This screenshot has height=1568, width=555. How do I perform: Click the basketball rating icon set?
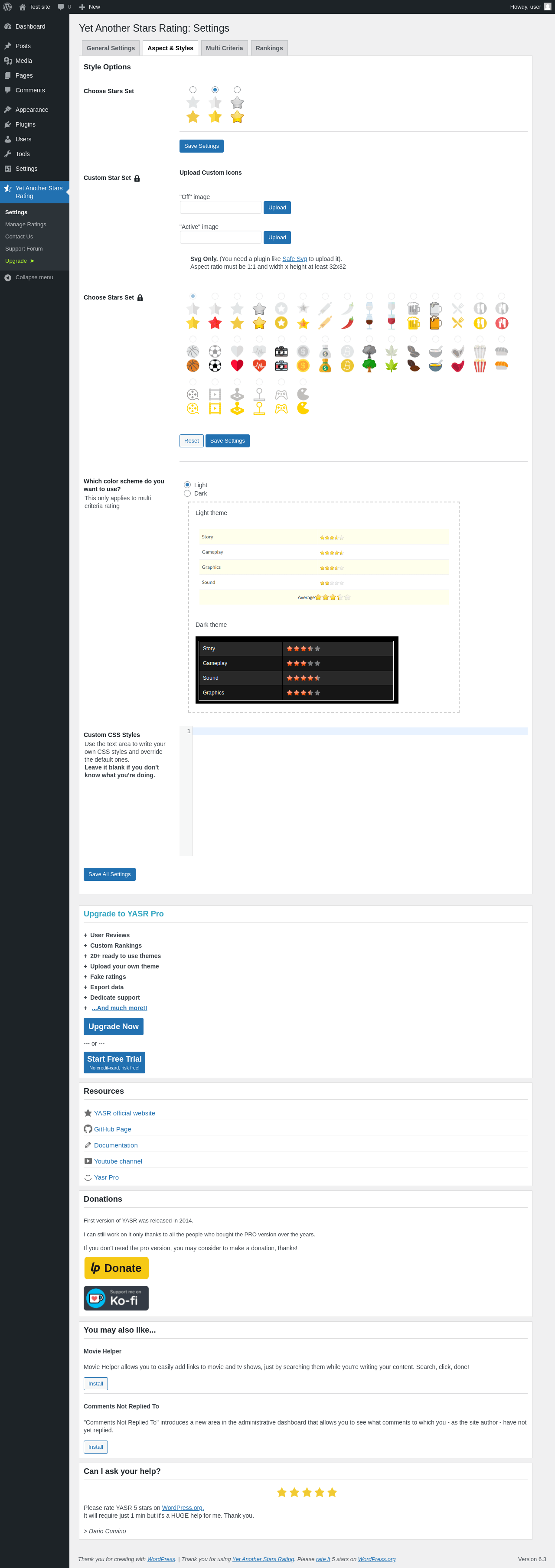[x=193, y=359]
